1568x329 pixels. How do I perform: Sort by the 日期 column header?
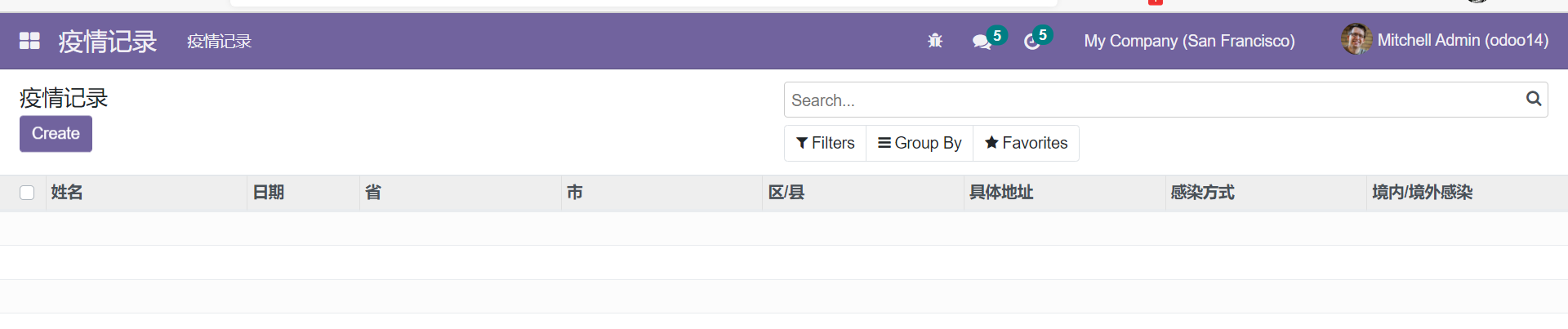pyautogui.click(x=269, y=193)
